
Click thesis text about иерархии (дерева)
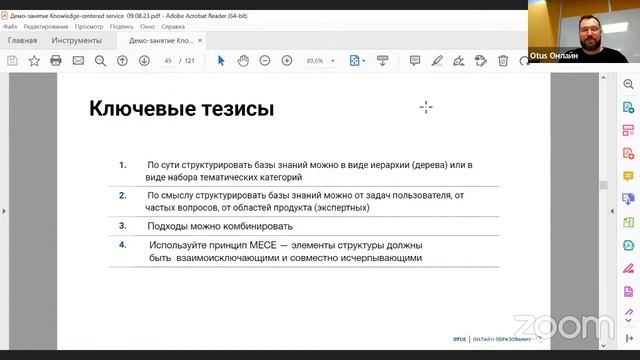[x=309, y=171]
